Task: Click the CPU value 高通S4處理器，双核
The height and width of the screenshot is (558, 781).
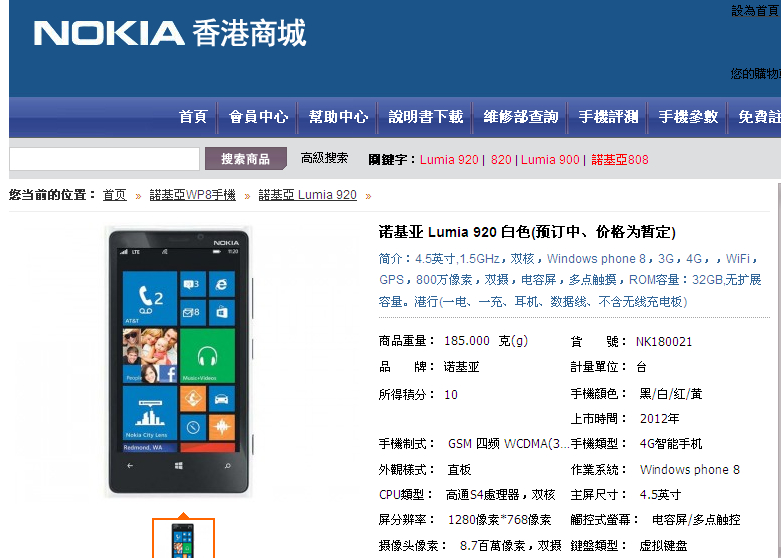Action: pos(500,495)
